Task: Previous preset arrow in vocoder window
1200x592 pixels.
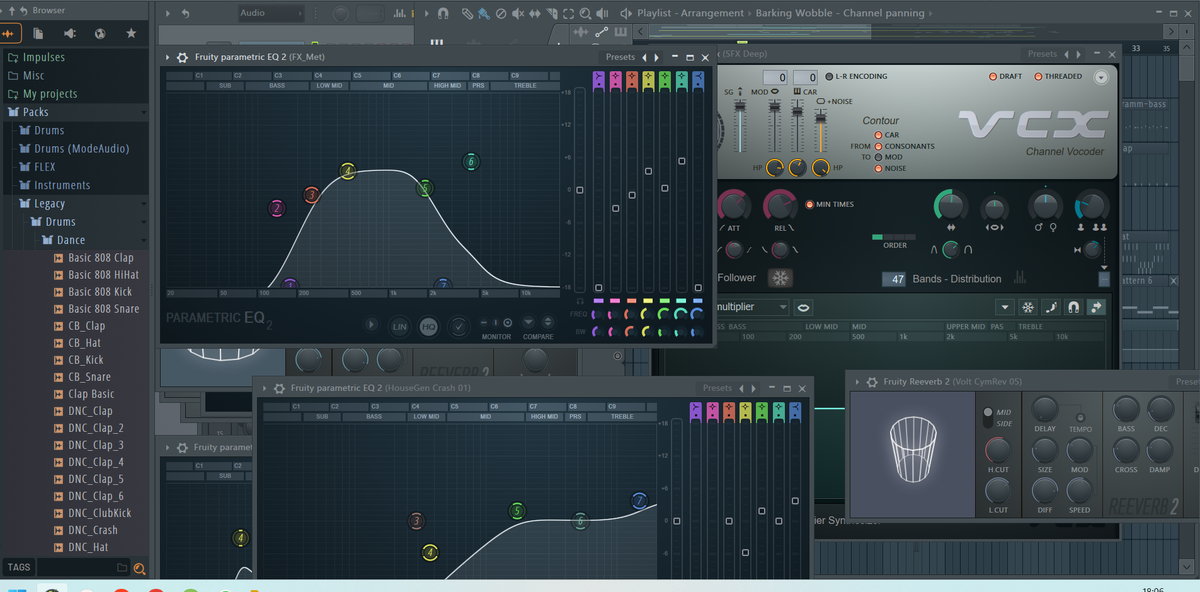Action: point(1066,54)
